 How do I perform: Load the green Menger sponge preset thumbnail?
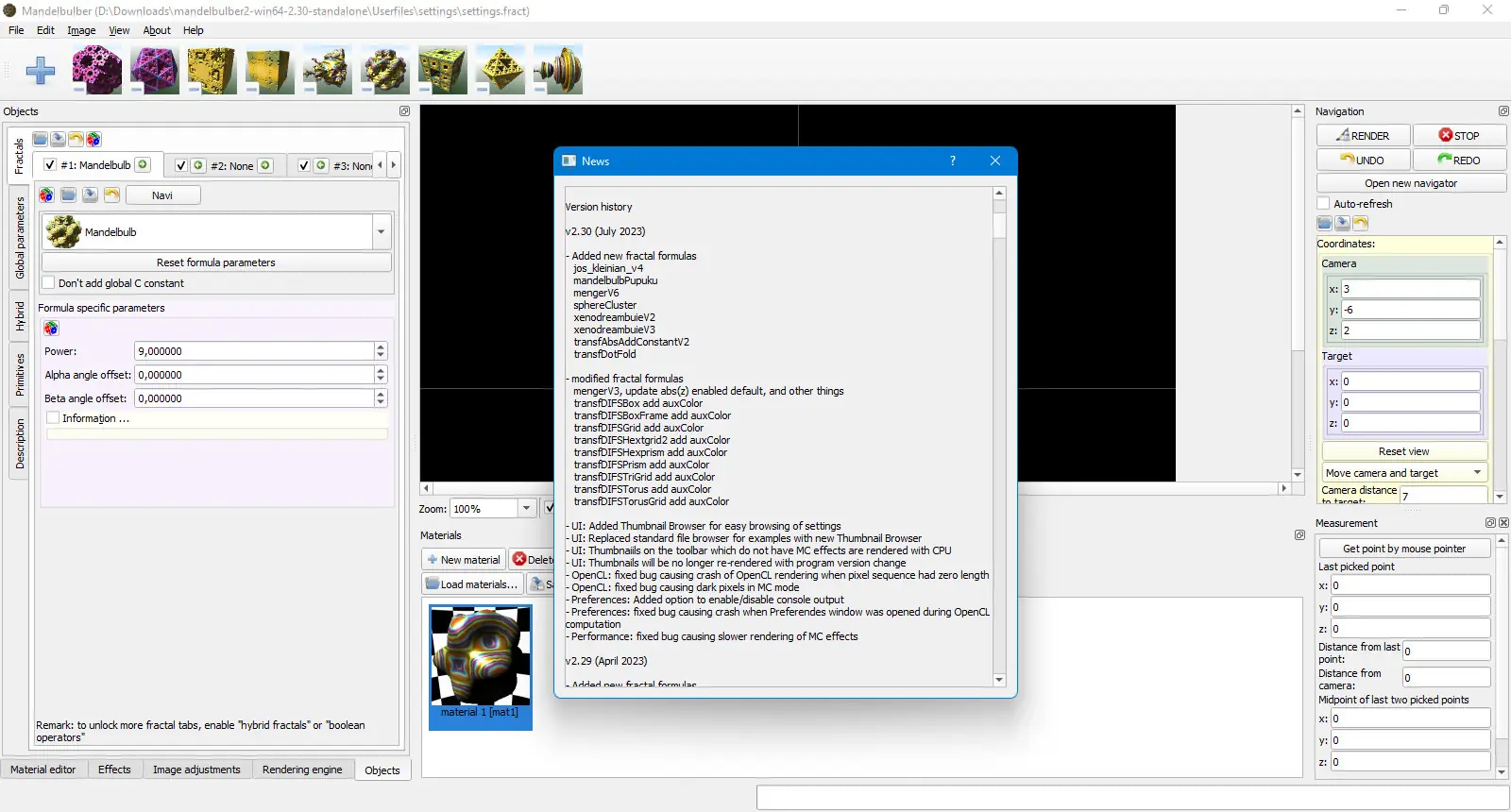point(443,70)
